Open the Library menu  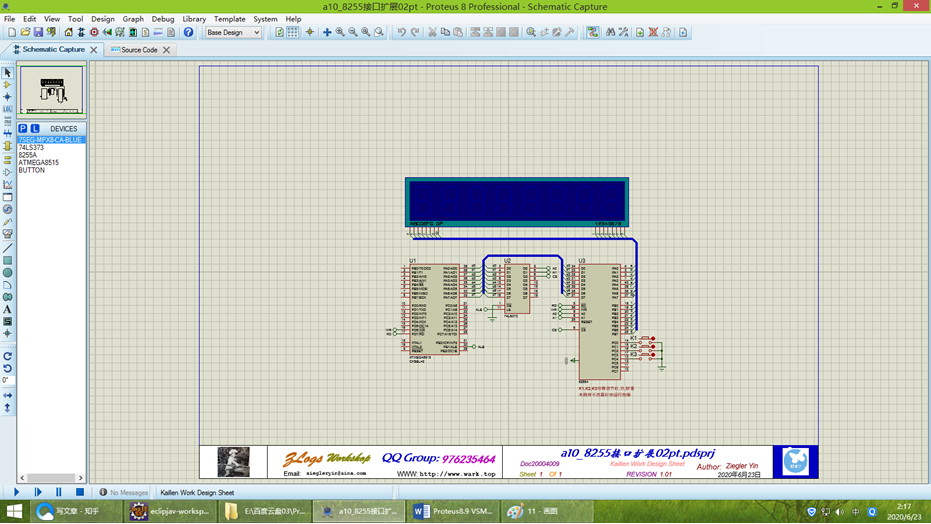click(x=194, y=19)
